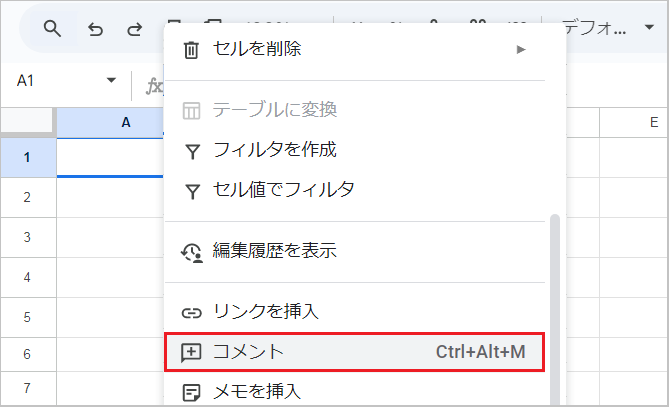Click the history clock icon beside 編集履歴を表示
Image resolution: width=671 pixels, height=408 pixels.
point(192,251)
